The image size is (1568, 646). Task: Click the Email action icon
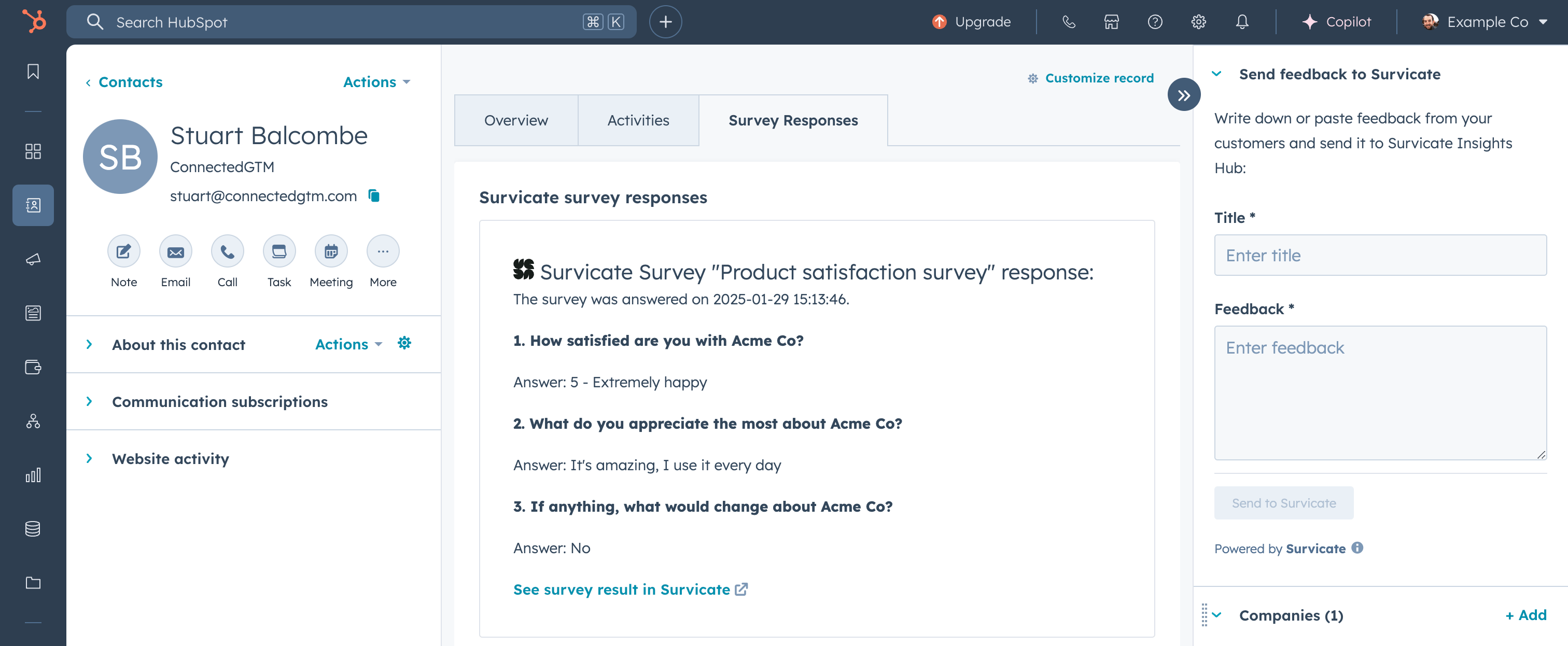pyautogui.click(x=175, y=251)
